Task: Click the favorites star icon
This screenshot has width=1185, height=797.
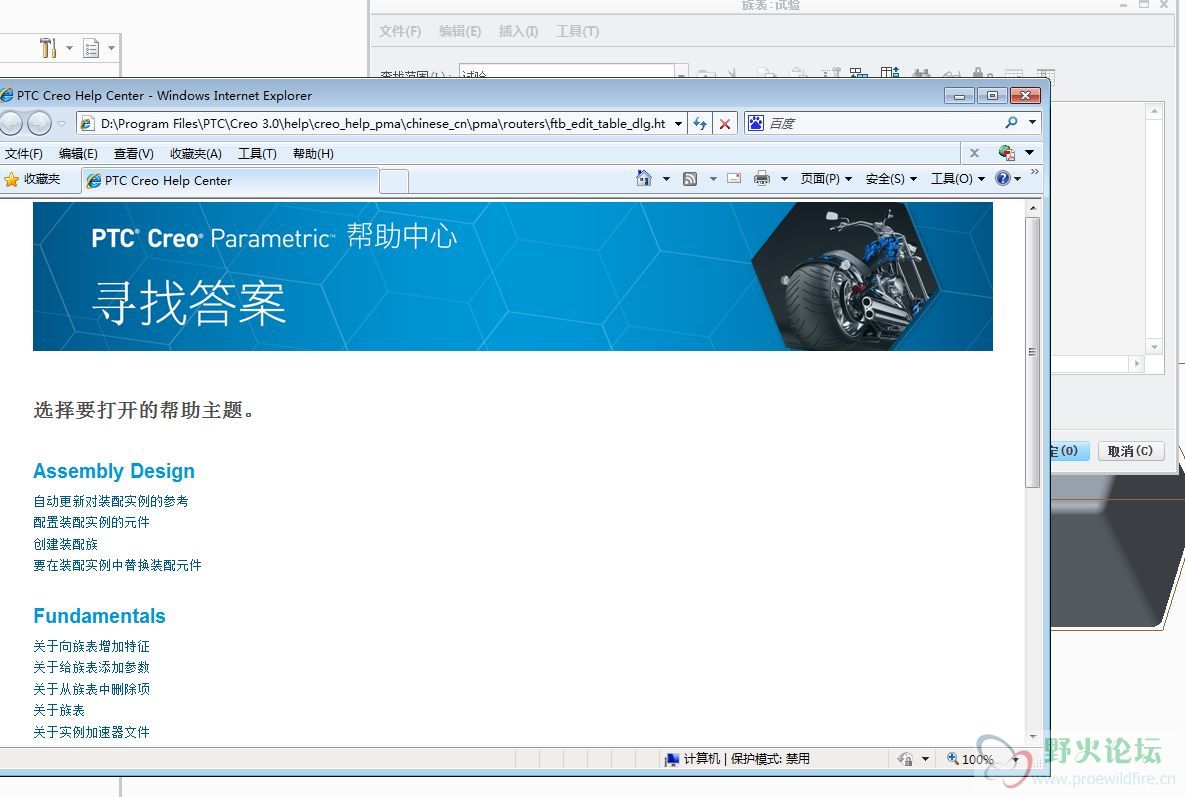Action: 11,180
